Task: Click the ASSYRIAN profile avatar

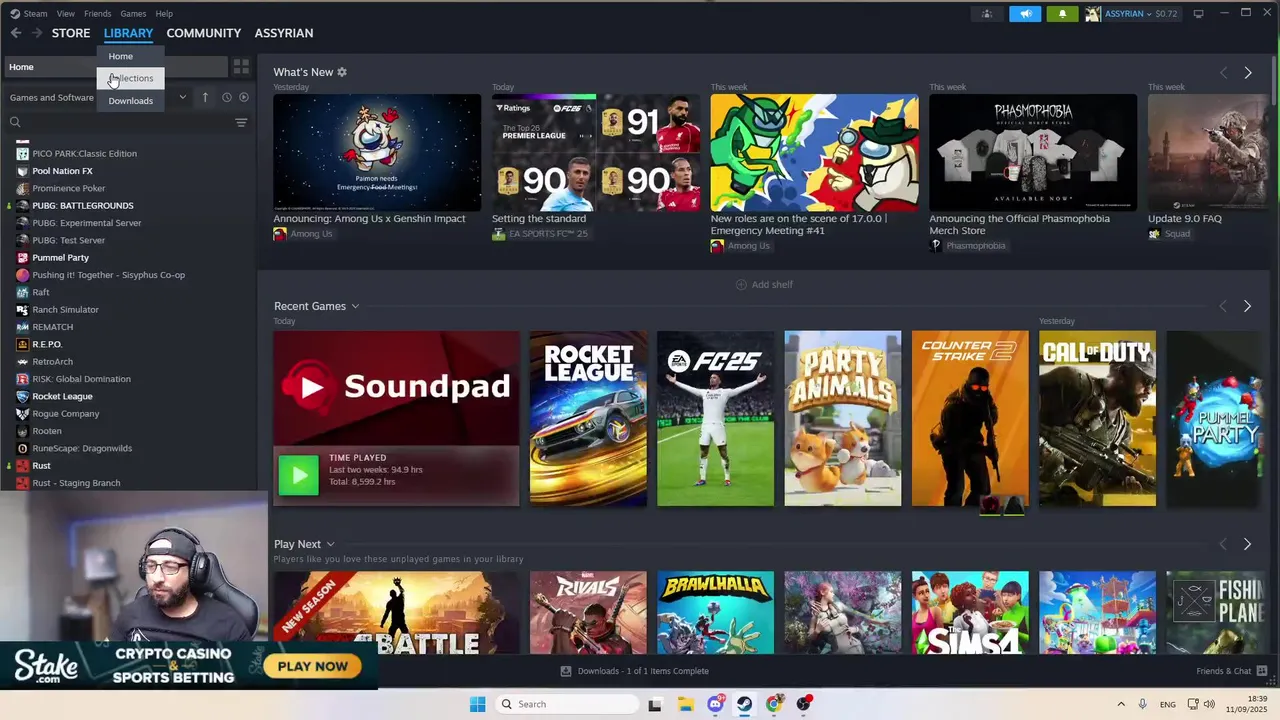Action: point(1093,14)
